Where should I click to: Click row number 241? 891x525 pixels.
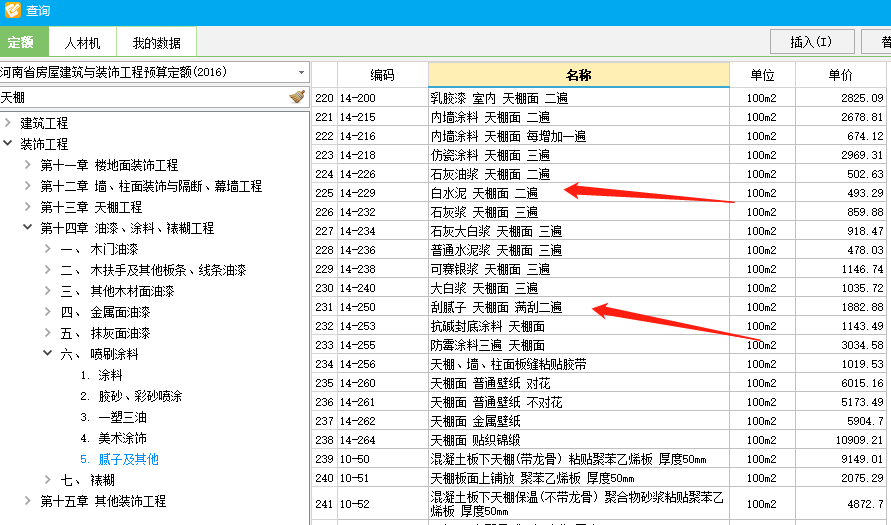coord(324,504)
